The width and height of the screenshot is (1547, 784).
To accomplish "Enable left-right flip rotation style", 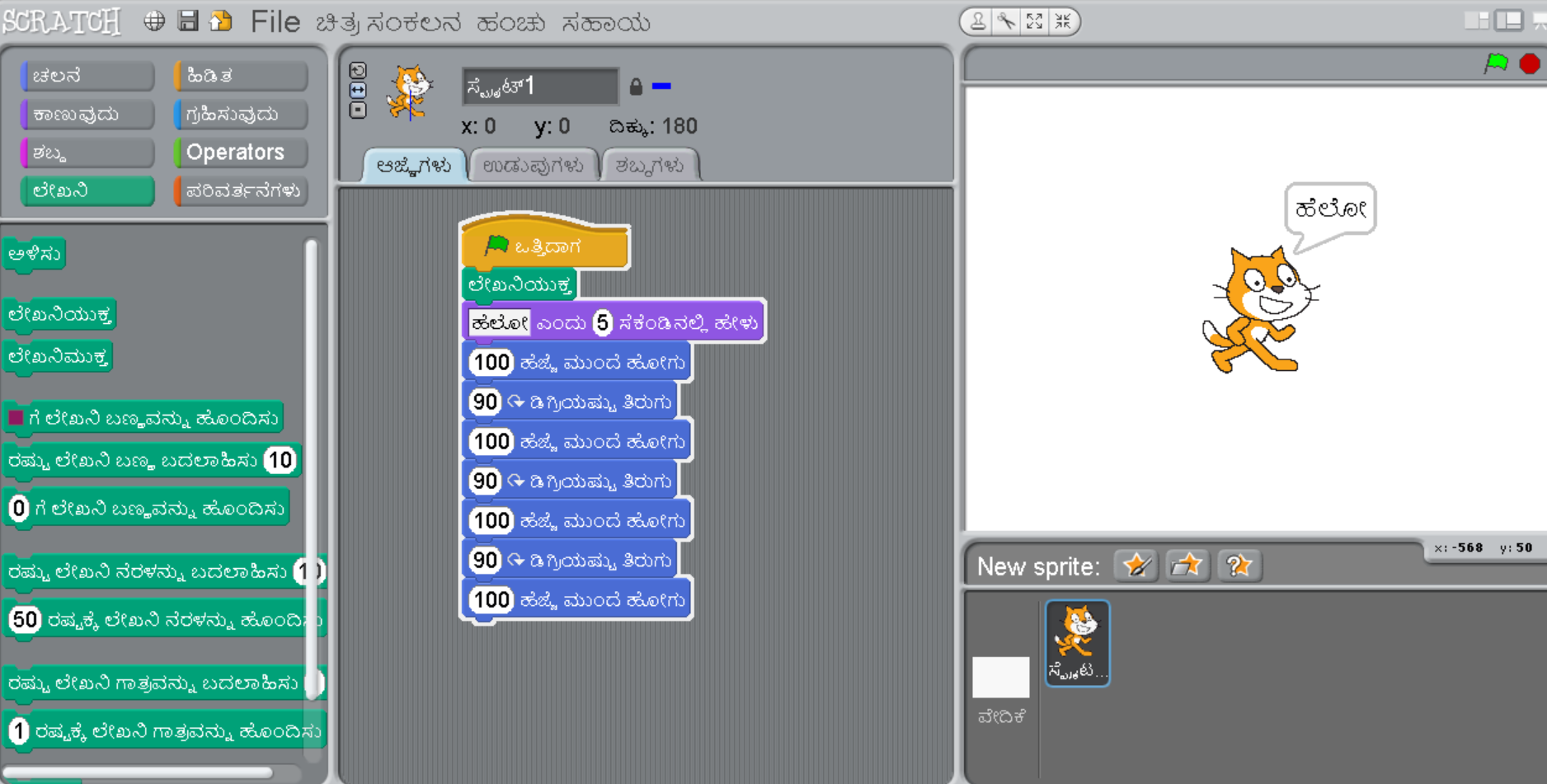I will tap(358, 90).
